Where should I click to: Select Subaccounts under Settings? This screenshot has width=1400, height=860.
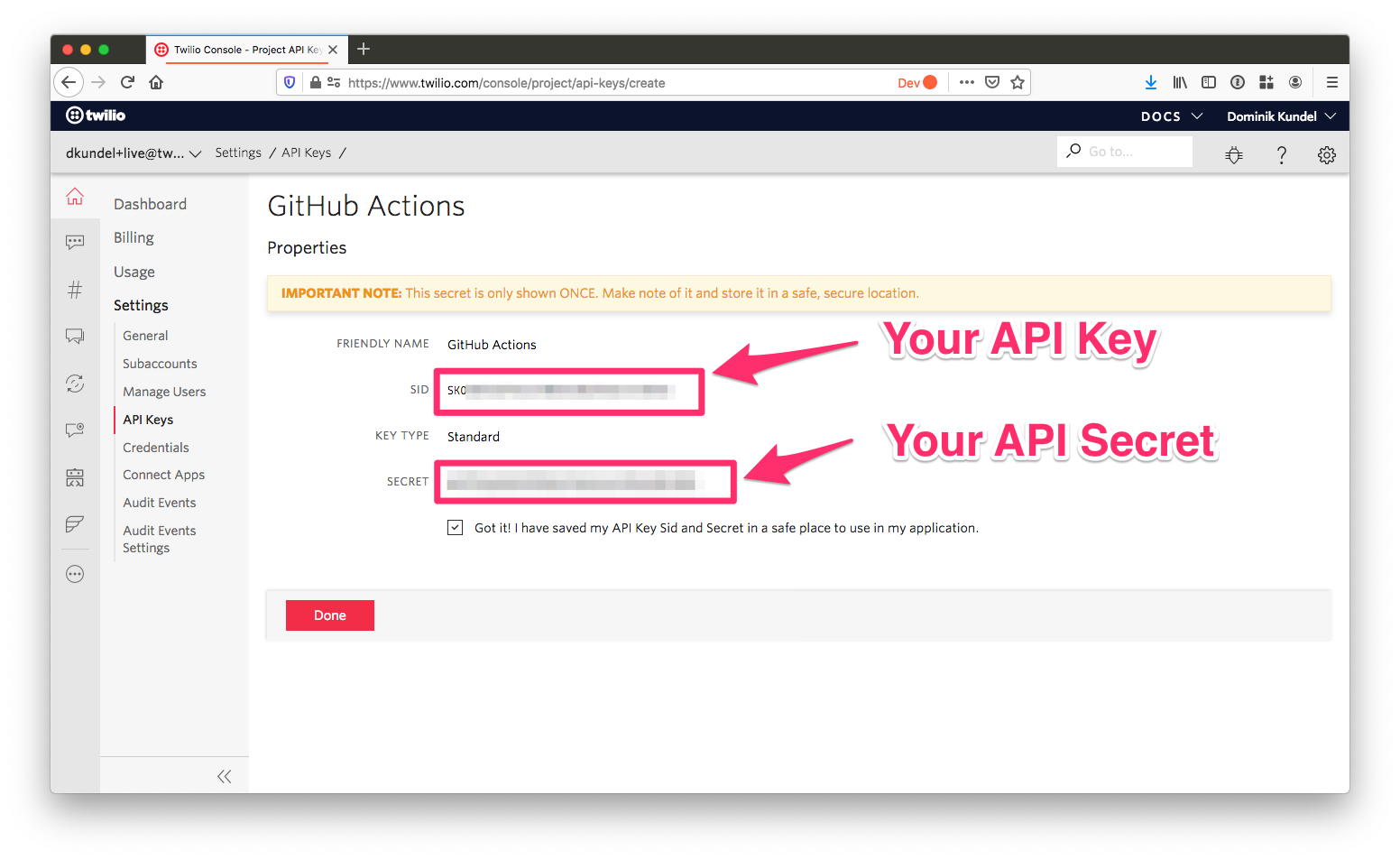pos(160,364)
